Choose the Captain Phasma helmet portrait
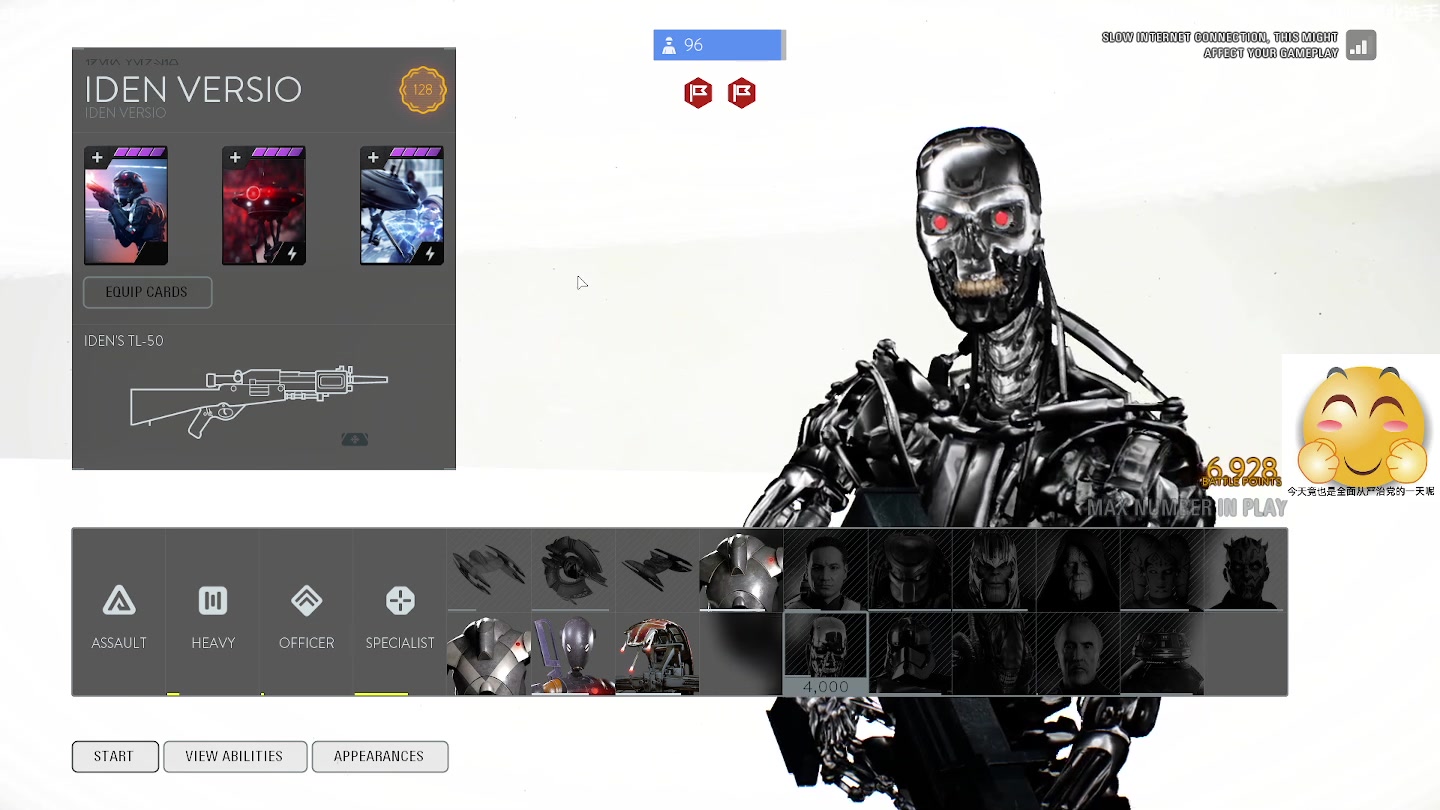 pyautogui.click(x=909, y=654)
